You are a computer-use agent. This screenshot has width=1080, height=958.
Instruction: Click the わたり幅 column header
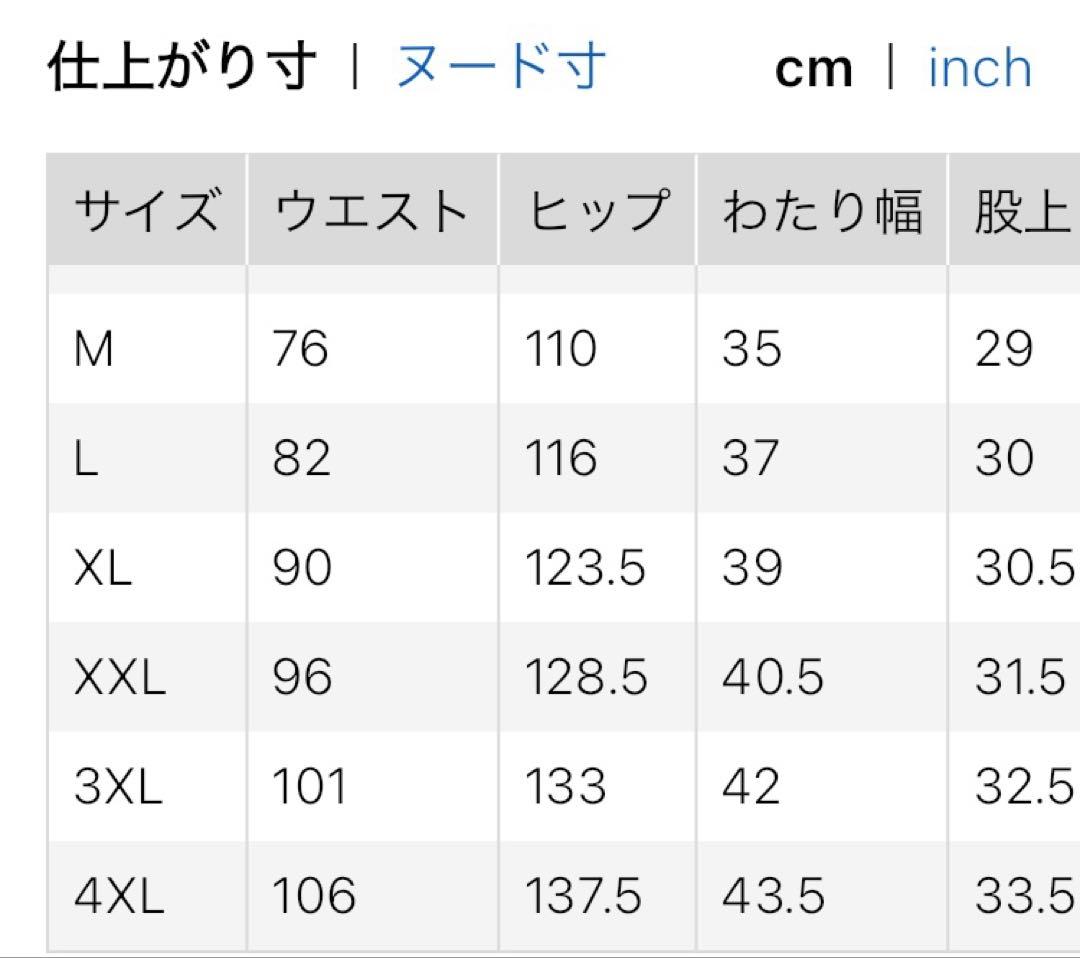822,211
